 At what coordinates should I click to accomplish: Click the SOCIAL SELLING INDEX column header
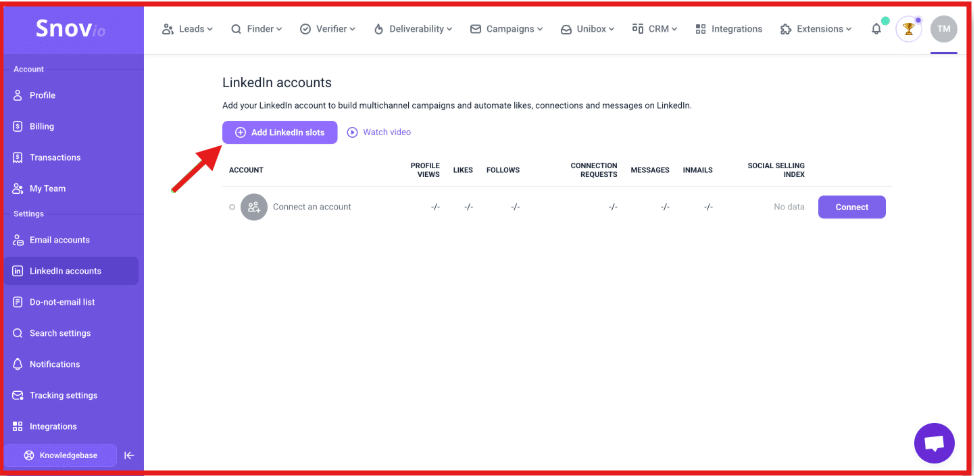pos(776,170)
